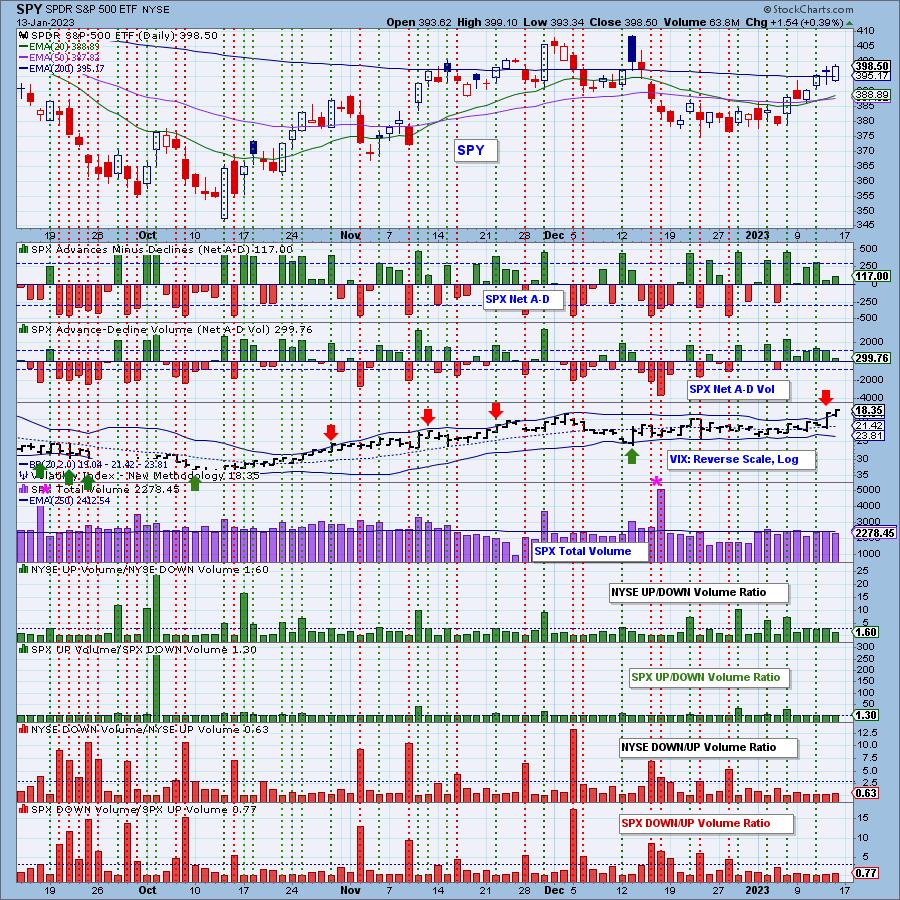Click the Close 398.50 header value
900x900 pixels.
coord(623,22)
